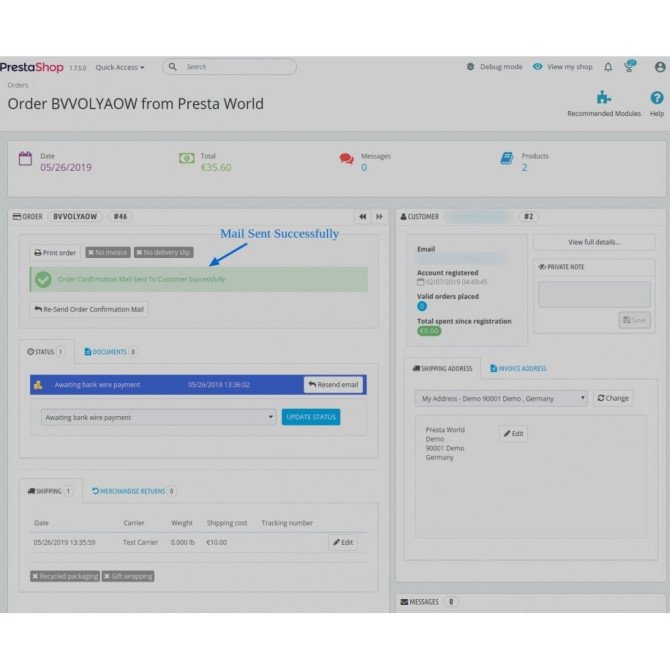Screen dimensions: 670x670
Task: Click the customer #2 badge
Action: 529,217
